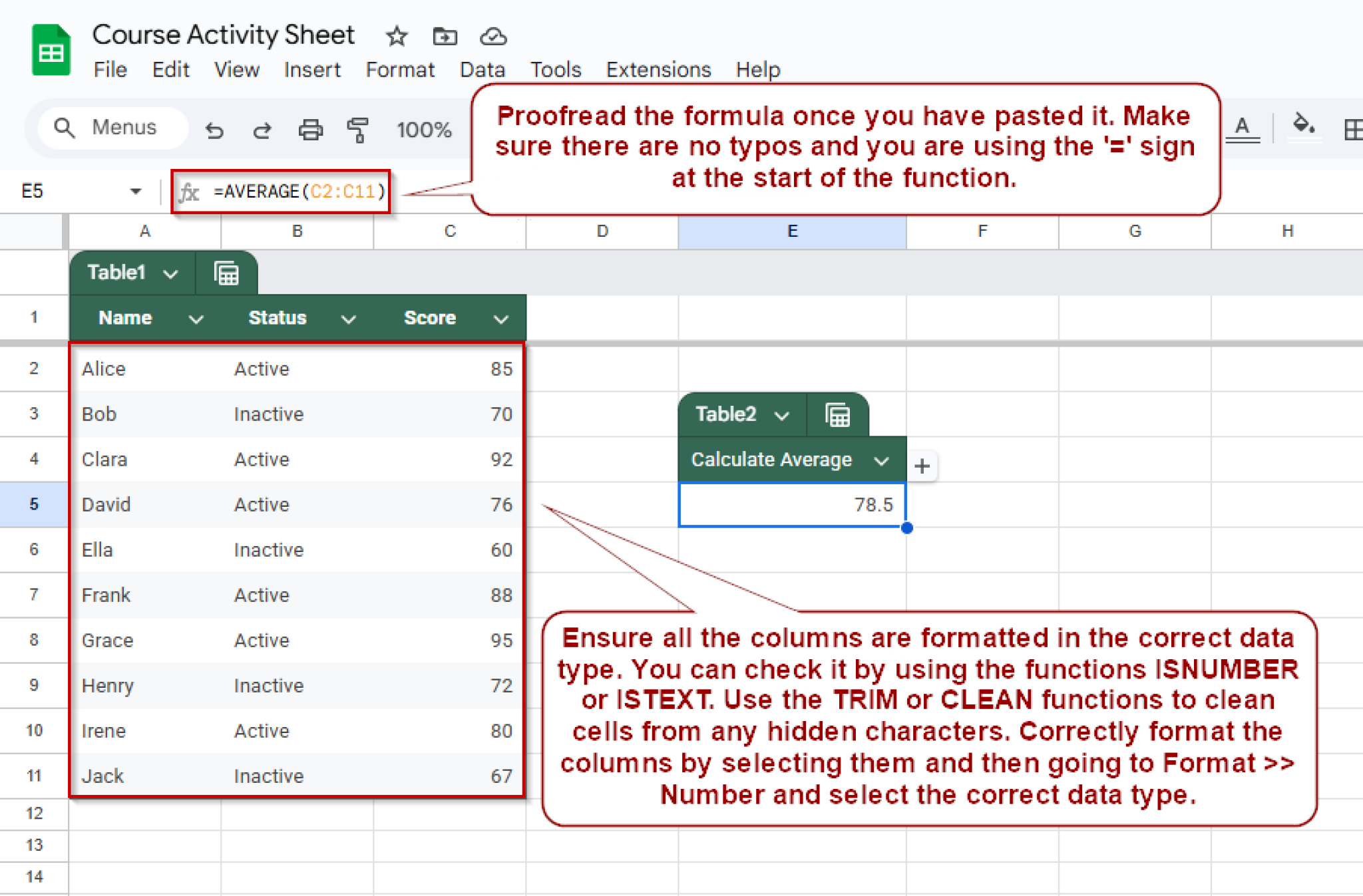Open the text color picker

pyautogui.click(x=1242, y=127)
